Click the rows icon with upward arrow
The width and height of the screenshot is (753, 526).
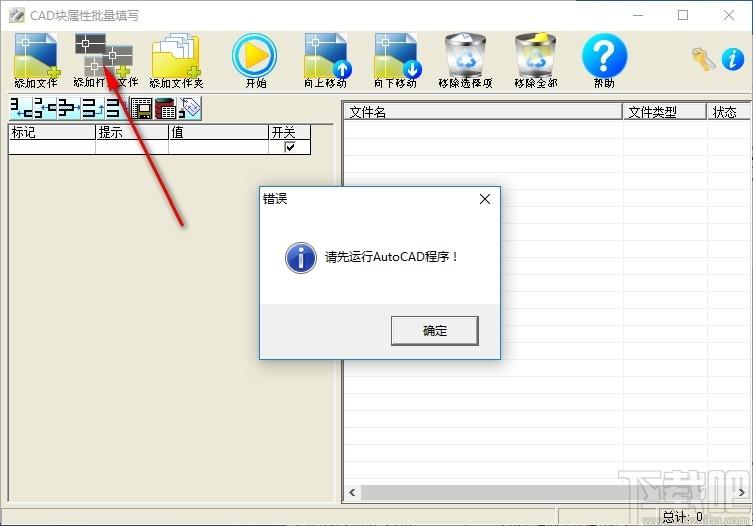point(93,108)
